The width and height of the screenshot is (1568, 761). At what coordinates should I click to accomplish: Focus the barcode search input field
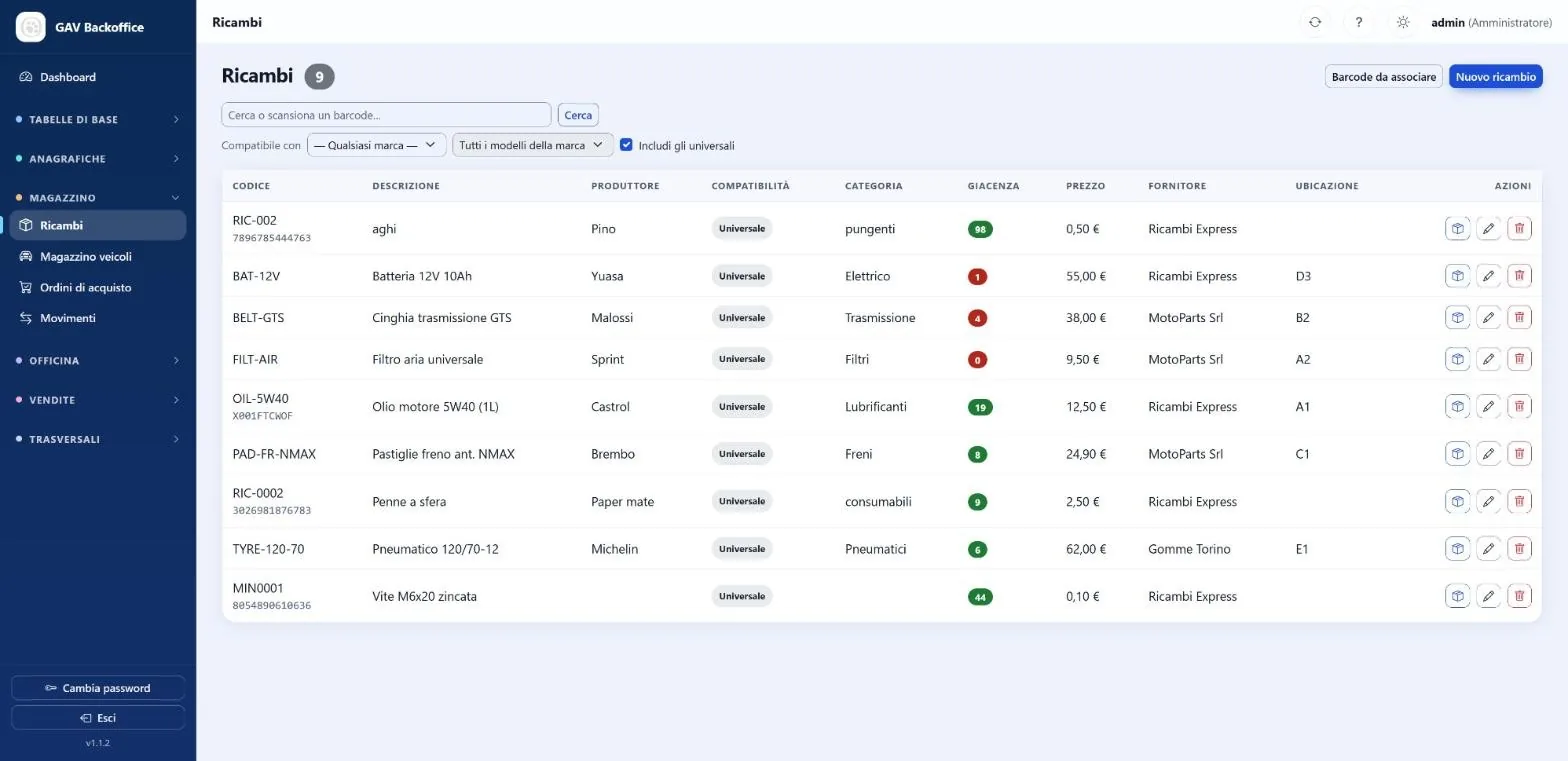click(386, 115)
